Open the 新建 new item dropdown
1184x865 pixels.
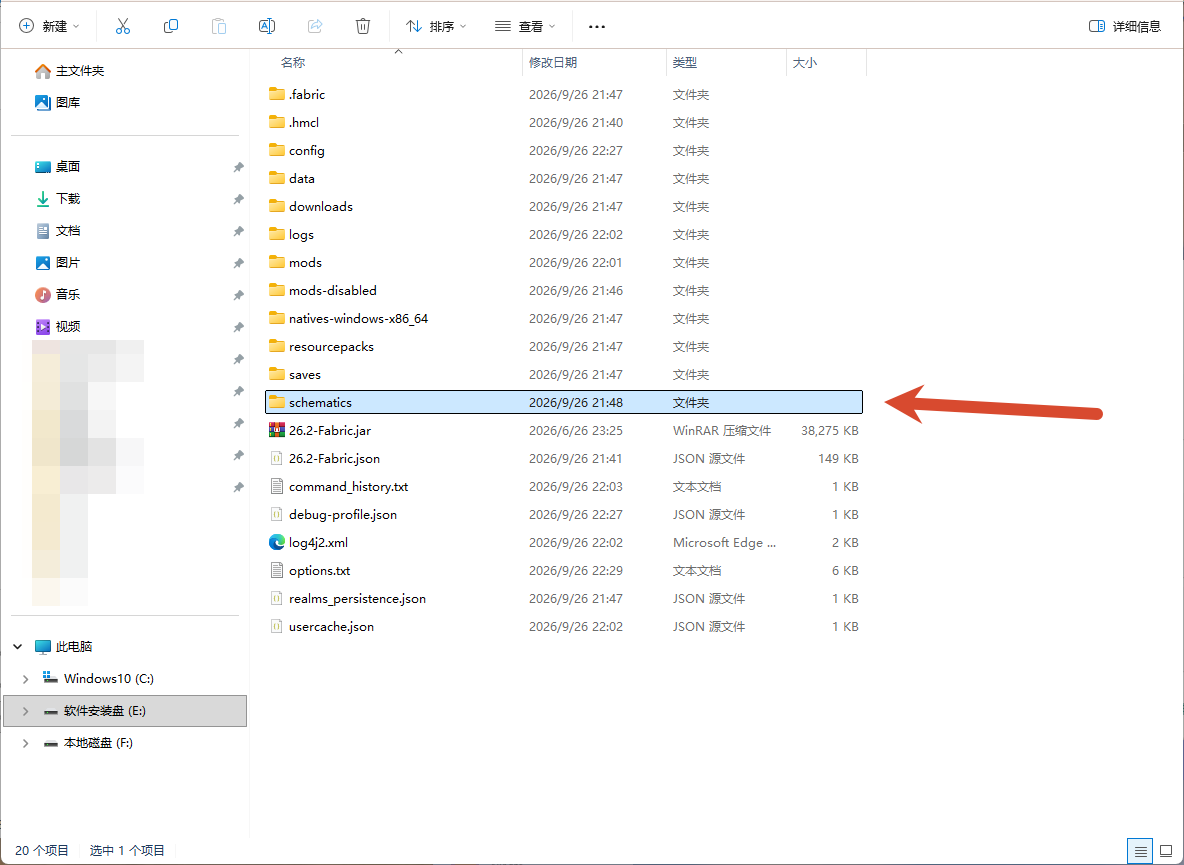[49, 26]
